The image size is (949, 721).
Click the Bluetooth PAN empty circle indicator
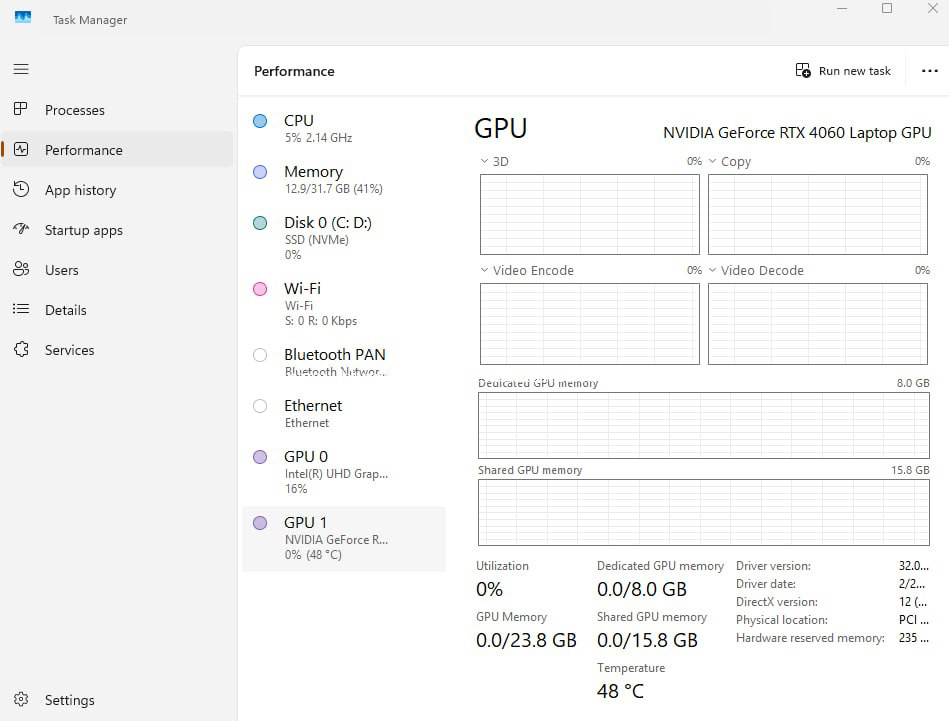coord(260,355)
